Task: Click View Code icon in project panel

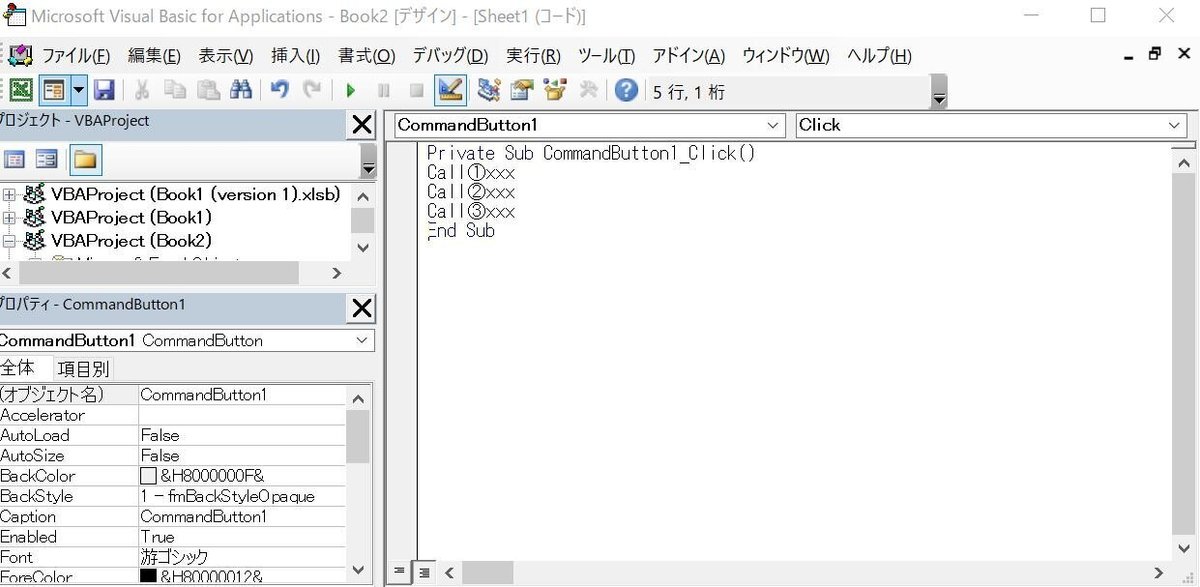Action: tap(14, 159)
